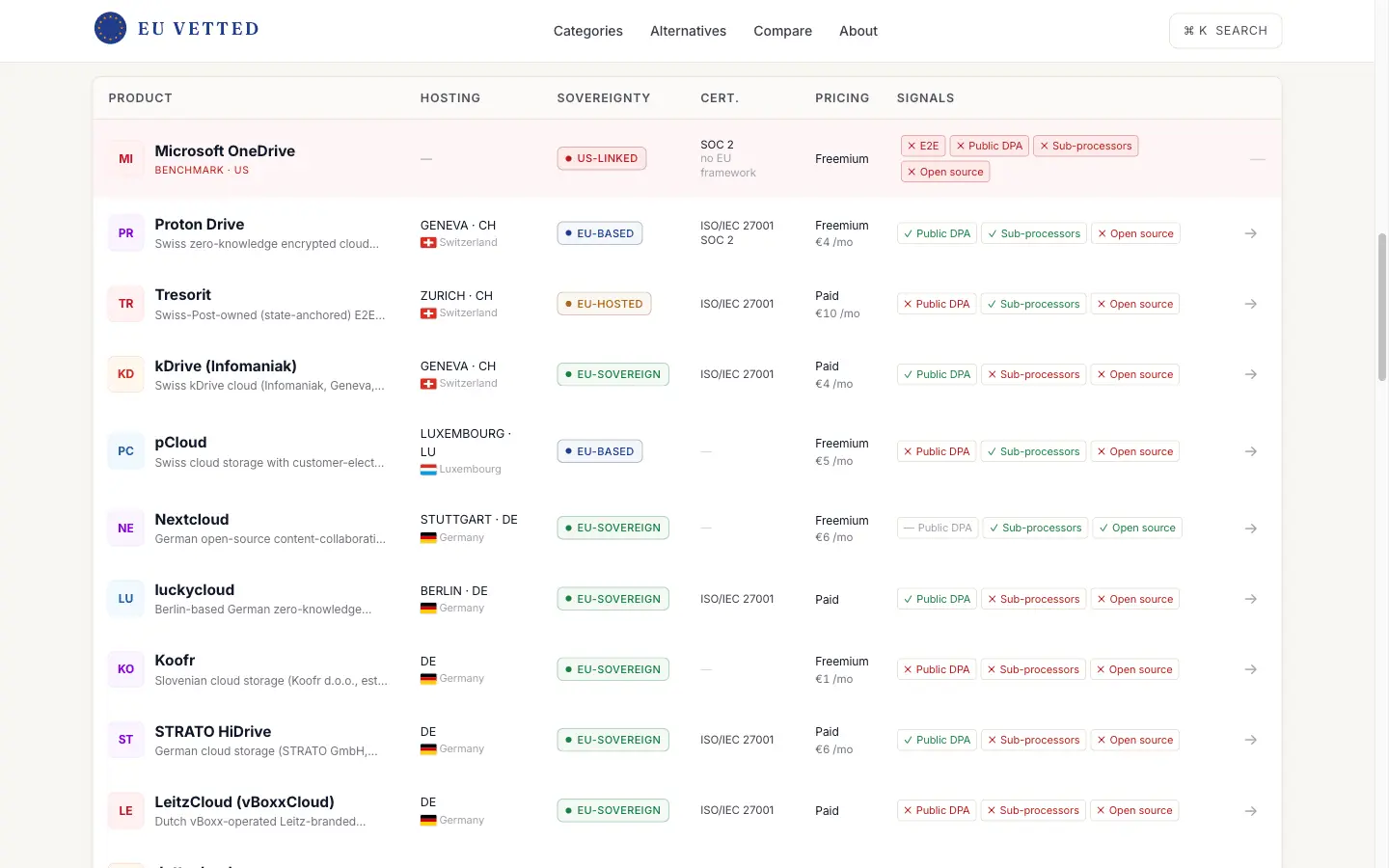Click the PR avatar for Proton Drive

(x=125, y=233)
